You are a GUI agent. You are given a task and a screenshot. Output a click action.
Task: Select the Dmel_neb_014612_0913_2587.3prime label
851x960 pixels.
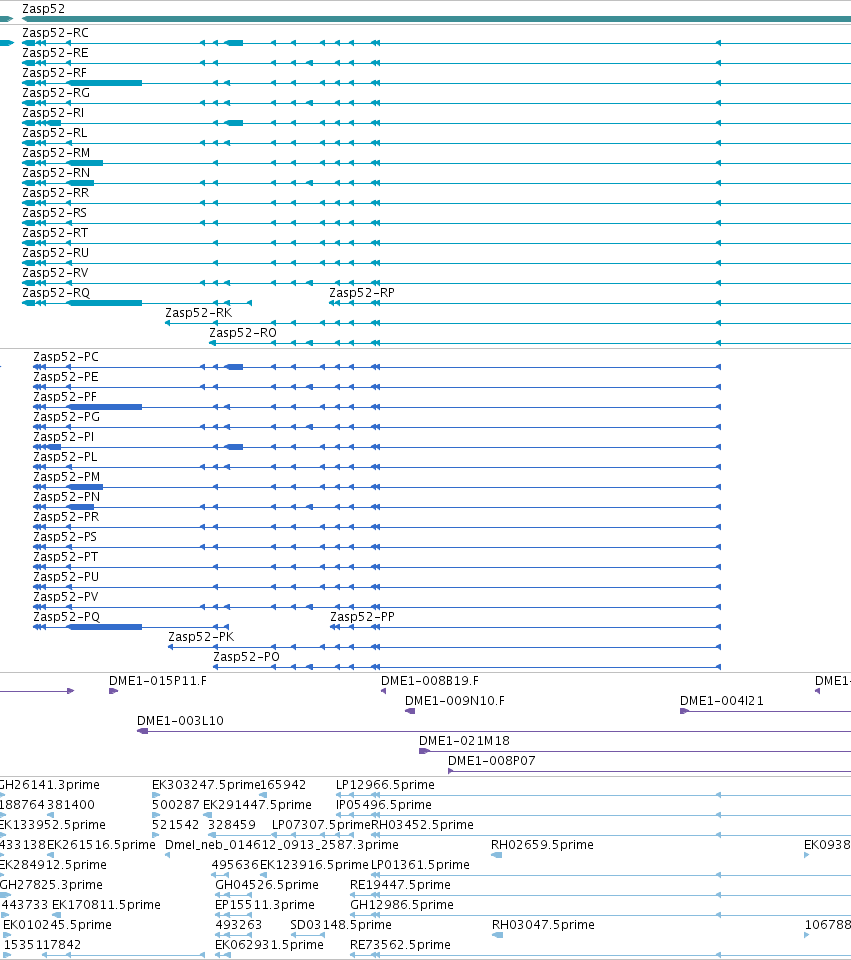282,845
